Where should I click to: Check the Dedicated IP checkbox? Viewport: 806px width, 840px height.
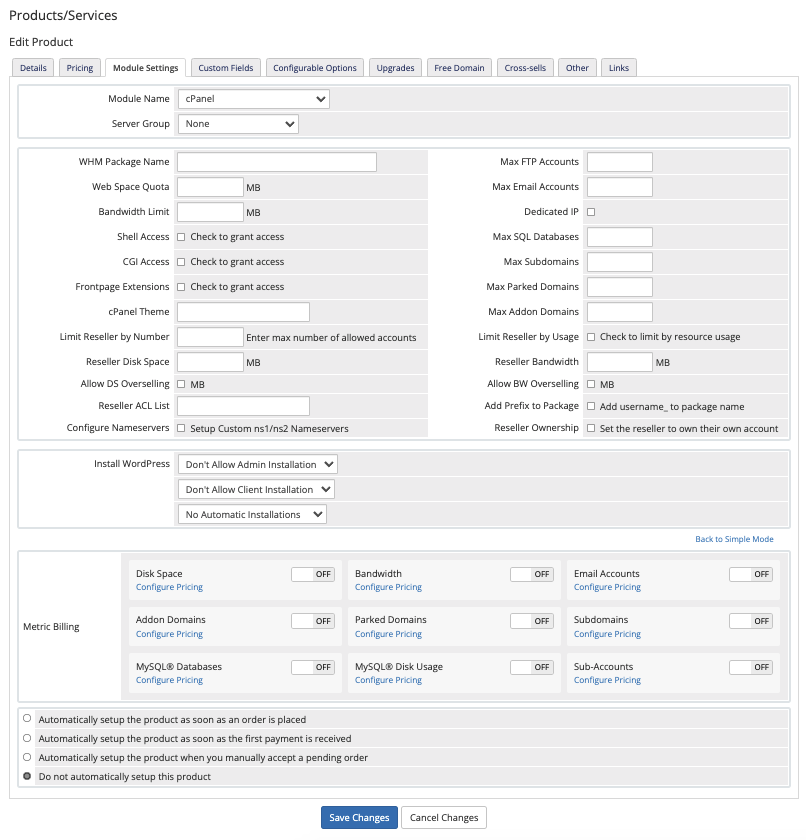click(591, 212)
